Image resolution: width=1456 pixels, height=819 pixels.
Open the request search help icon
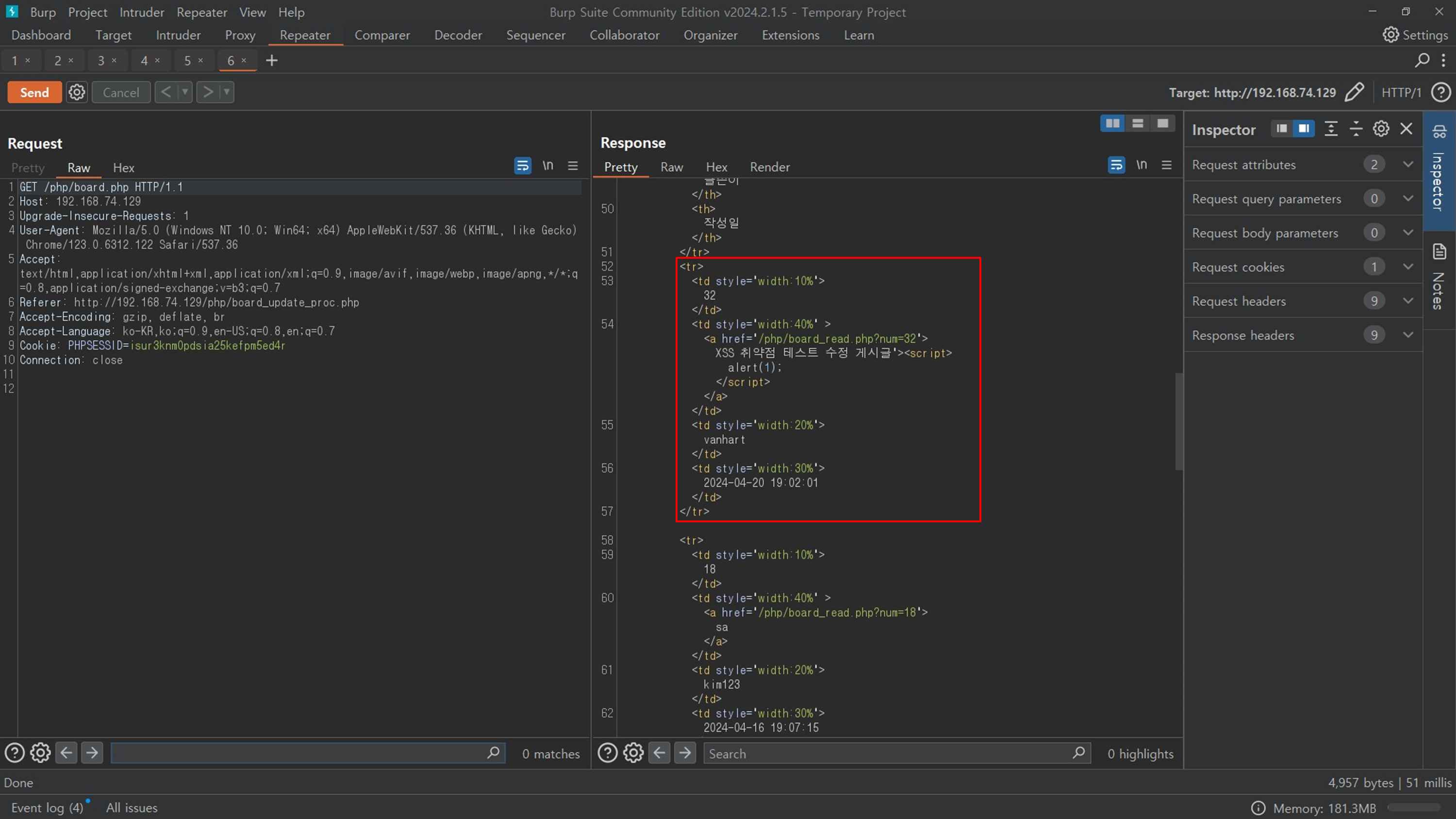(15, 753)
